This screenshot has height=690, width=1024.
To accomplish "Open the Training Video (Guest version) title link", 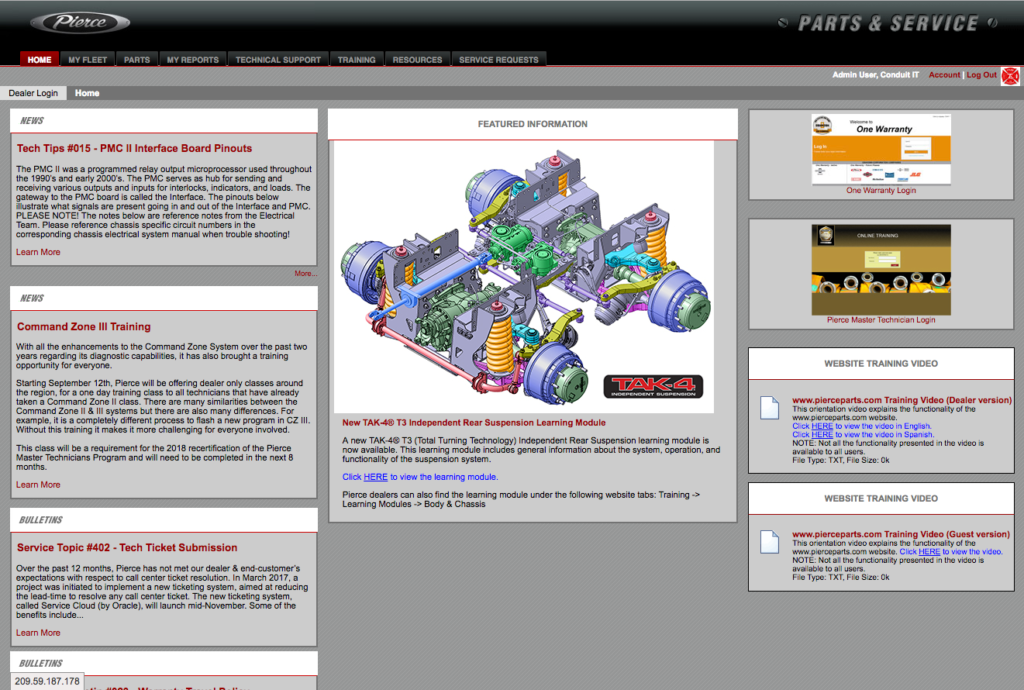I will point(901,534).
